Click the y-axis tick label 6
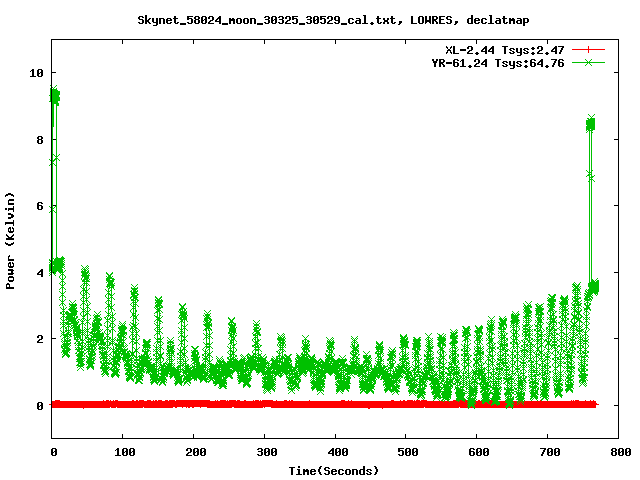Viewport: 640px width, 480px height. click(x=40, y=206)
